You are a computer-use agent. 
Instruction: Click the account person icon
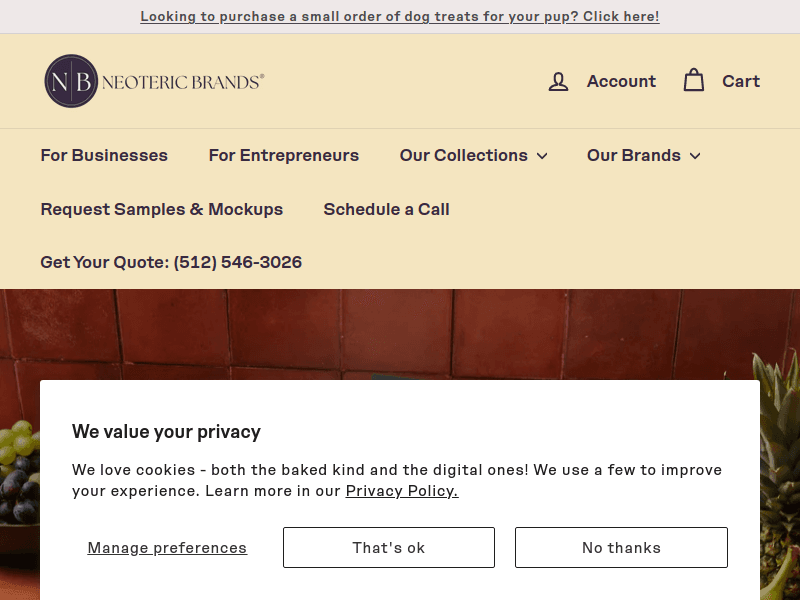558,82
